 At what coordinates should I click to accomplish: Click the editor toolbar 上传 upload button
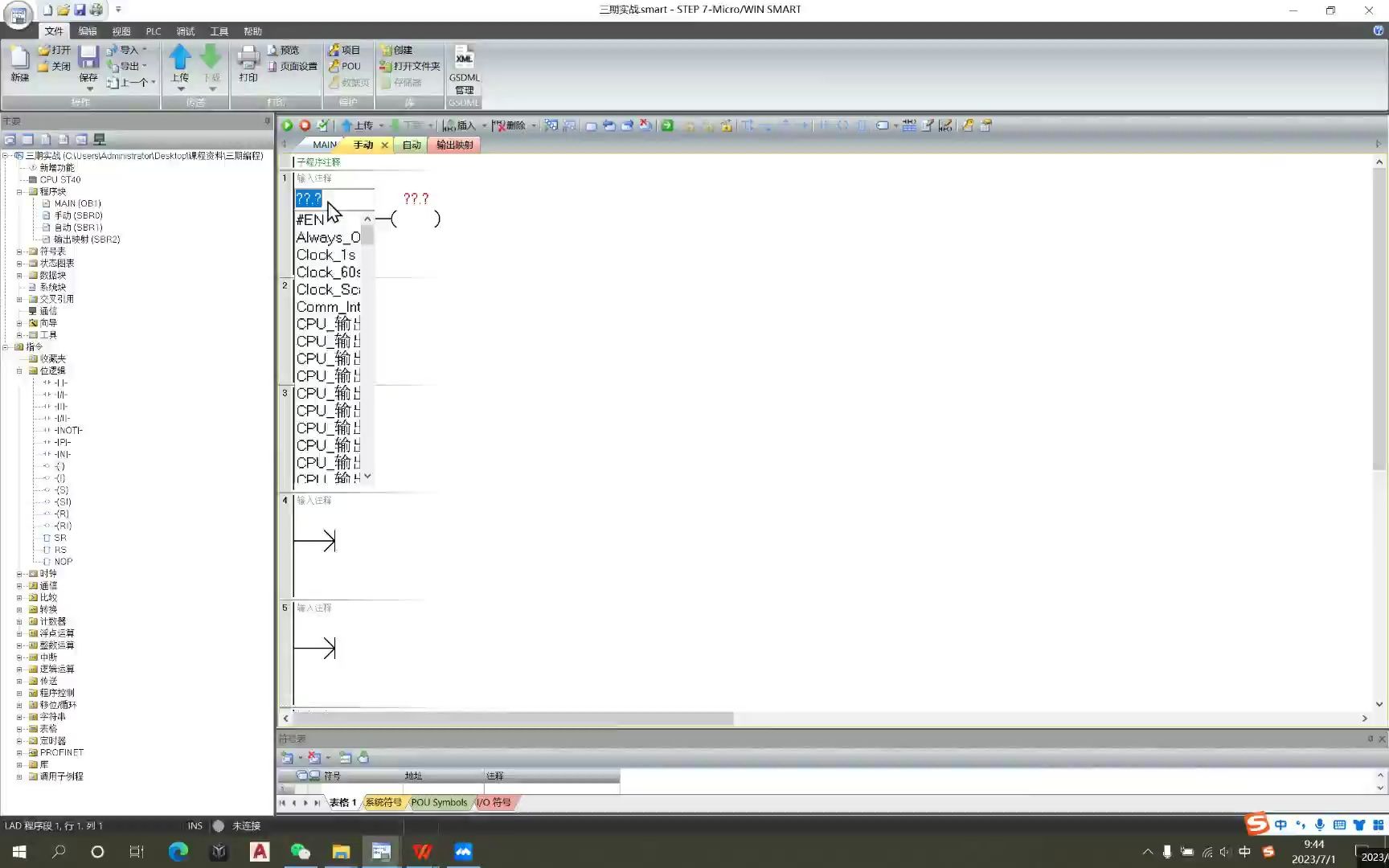coord(358,125)
